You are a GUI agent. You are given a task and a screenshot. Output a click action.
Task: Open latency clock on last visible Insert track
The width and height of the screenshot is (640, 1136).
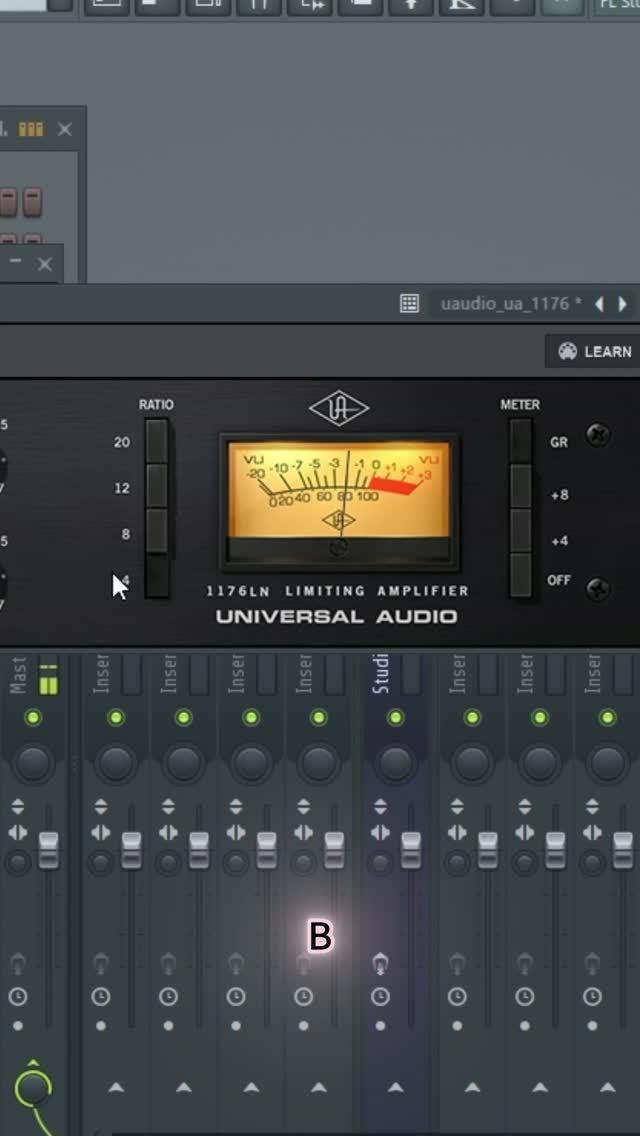592,998
